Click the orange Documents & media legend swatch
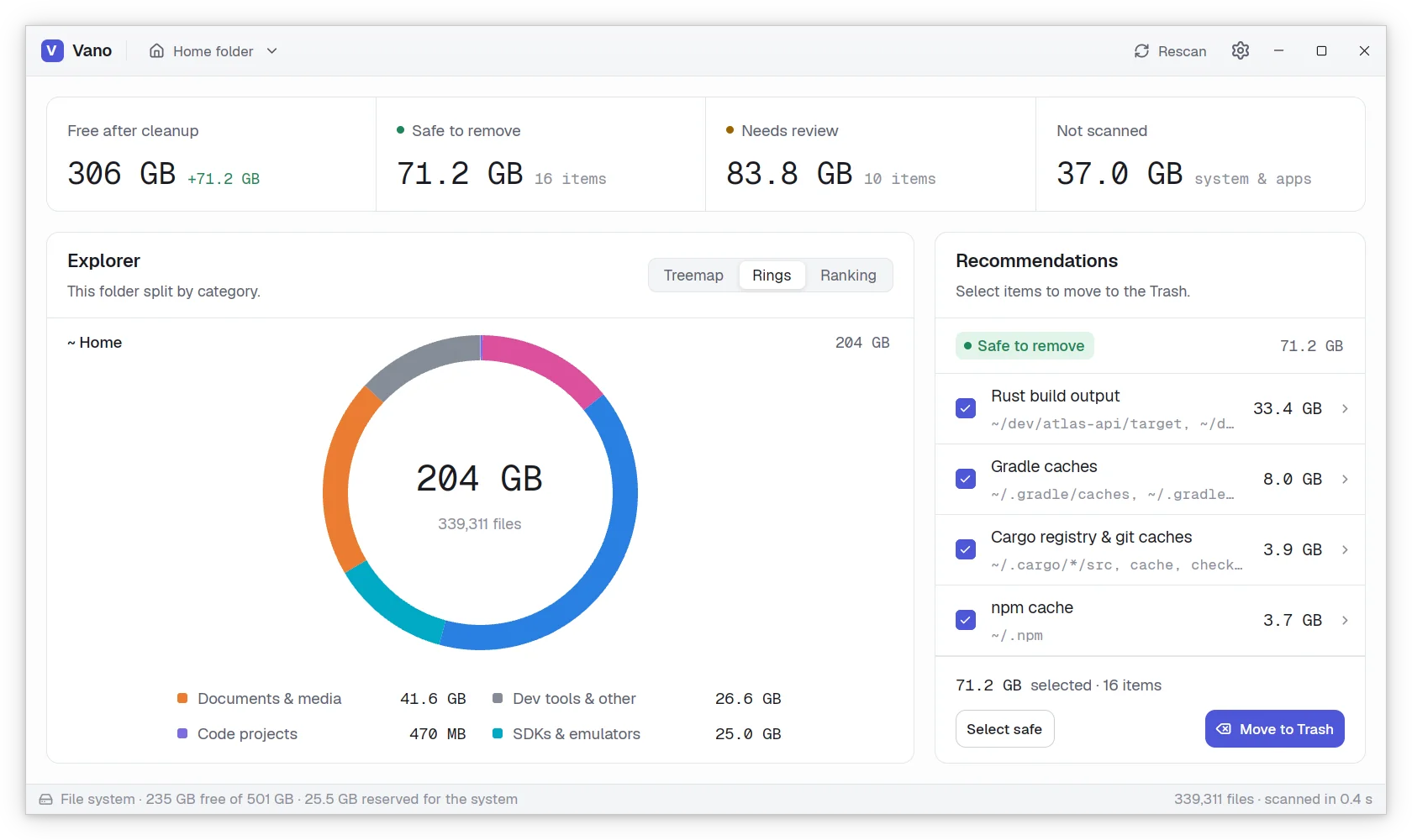1412x840 pixels. pyautogui.click(x=182, y=698)
